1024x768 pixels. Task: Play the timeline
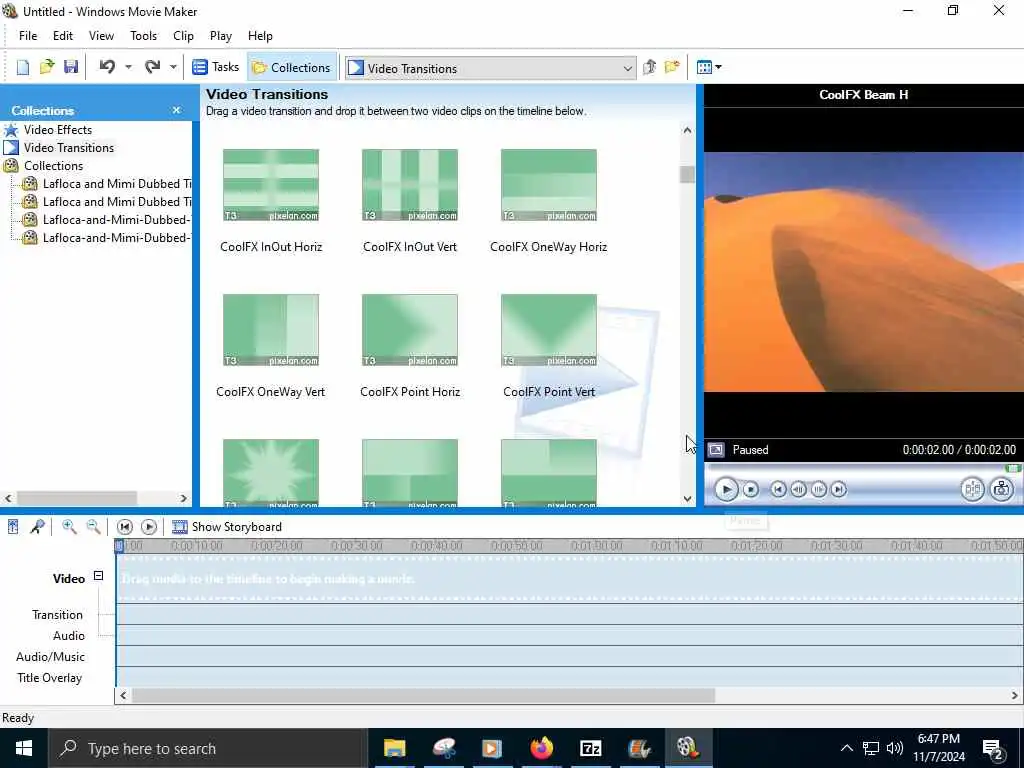(x=149, y=526)
